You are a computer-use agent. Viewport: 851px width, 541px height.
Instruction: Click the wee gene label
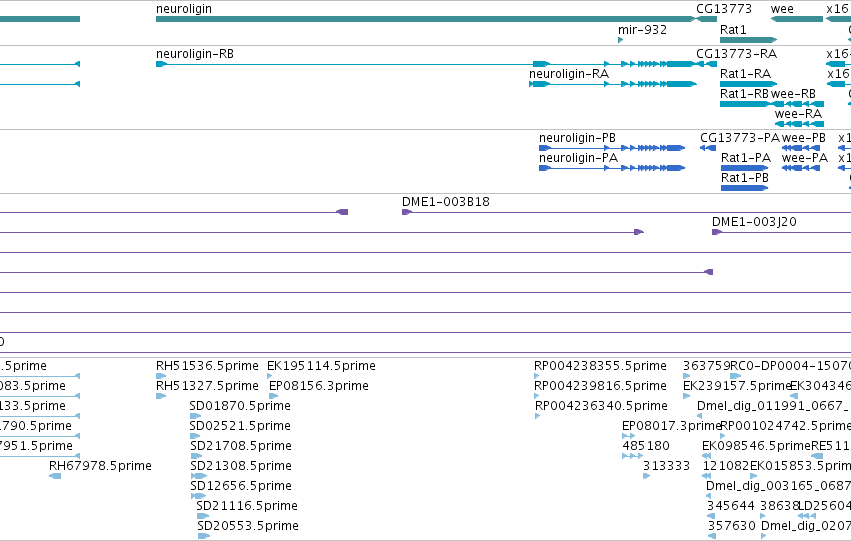pos(782,9)
